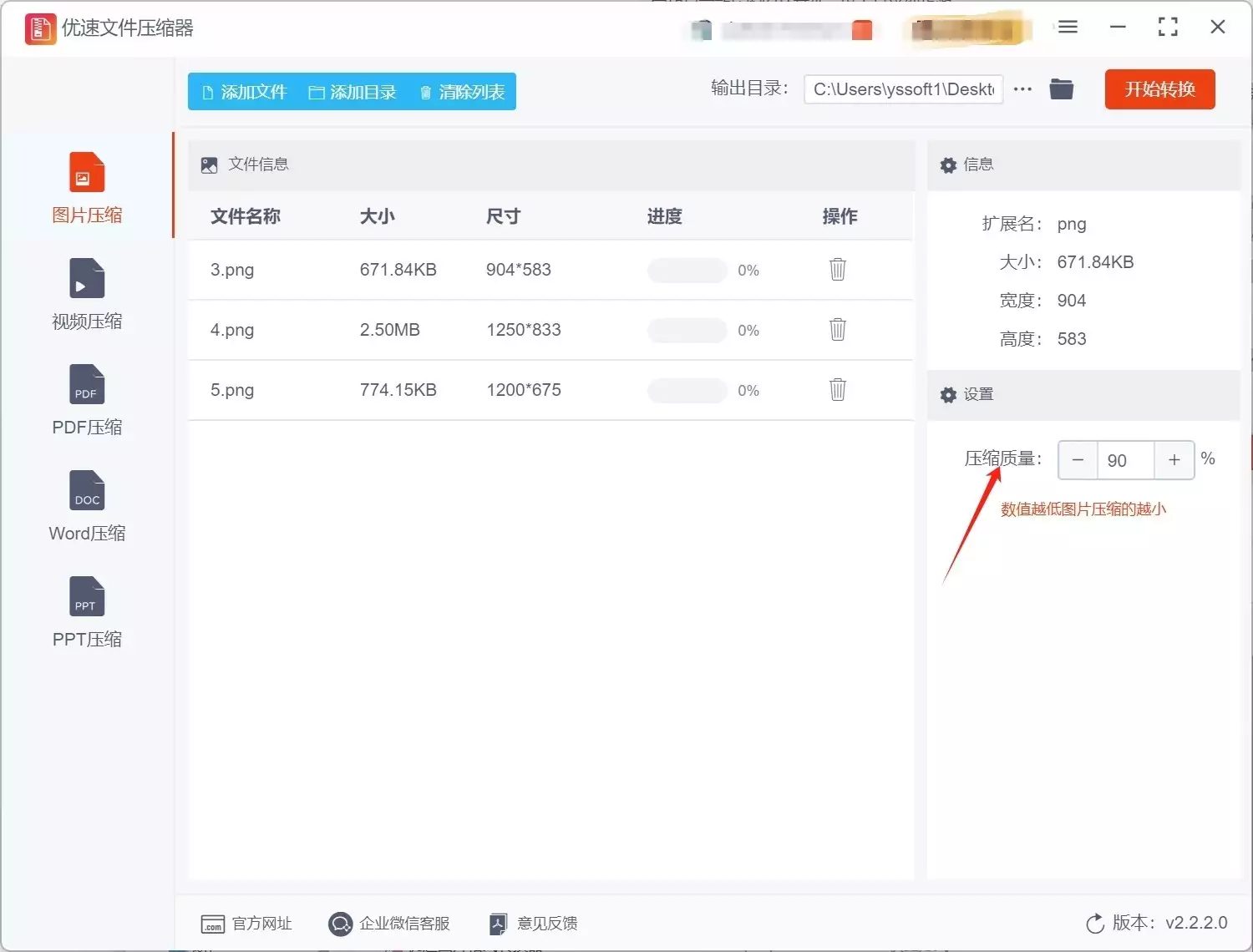This screenshot has width=1253, height=952.
Task: Open 意见反馈 feedback form
Action: (x=534, y=924)
